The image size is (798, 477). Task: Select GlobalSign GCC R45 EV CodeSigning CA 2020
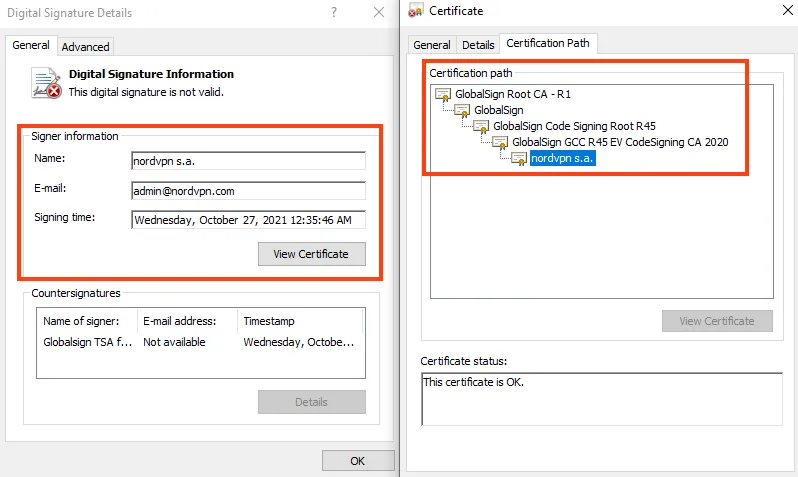tap(620, 142)
